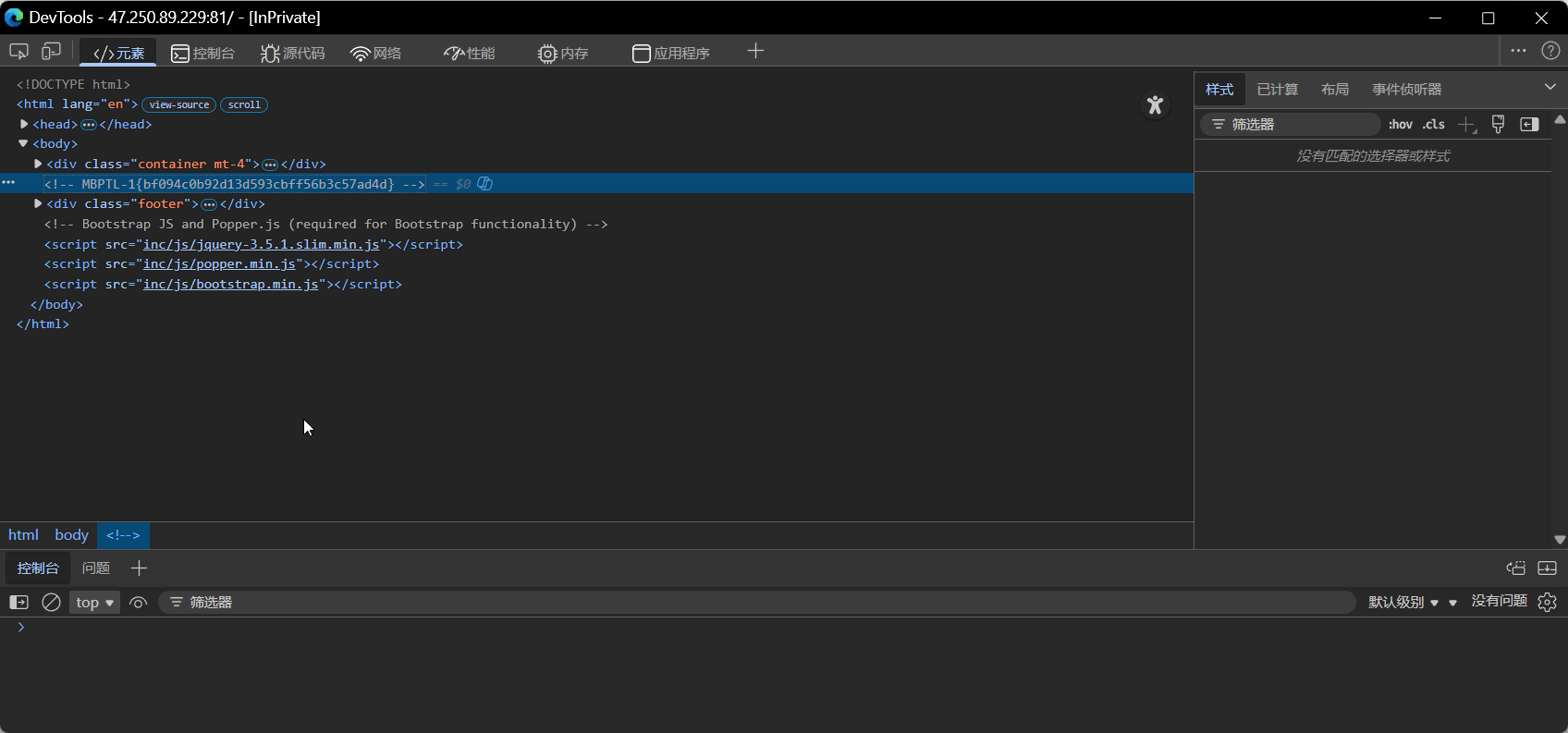Expand the div container mt-4 node

pos(38,164)
